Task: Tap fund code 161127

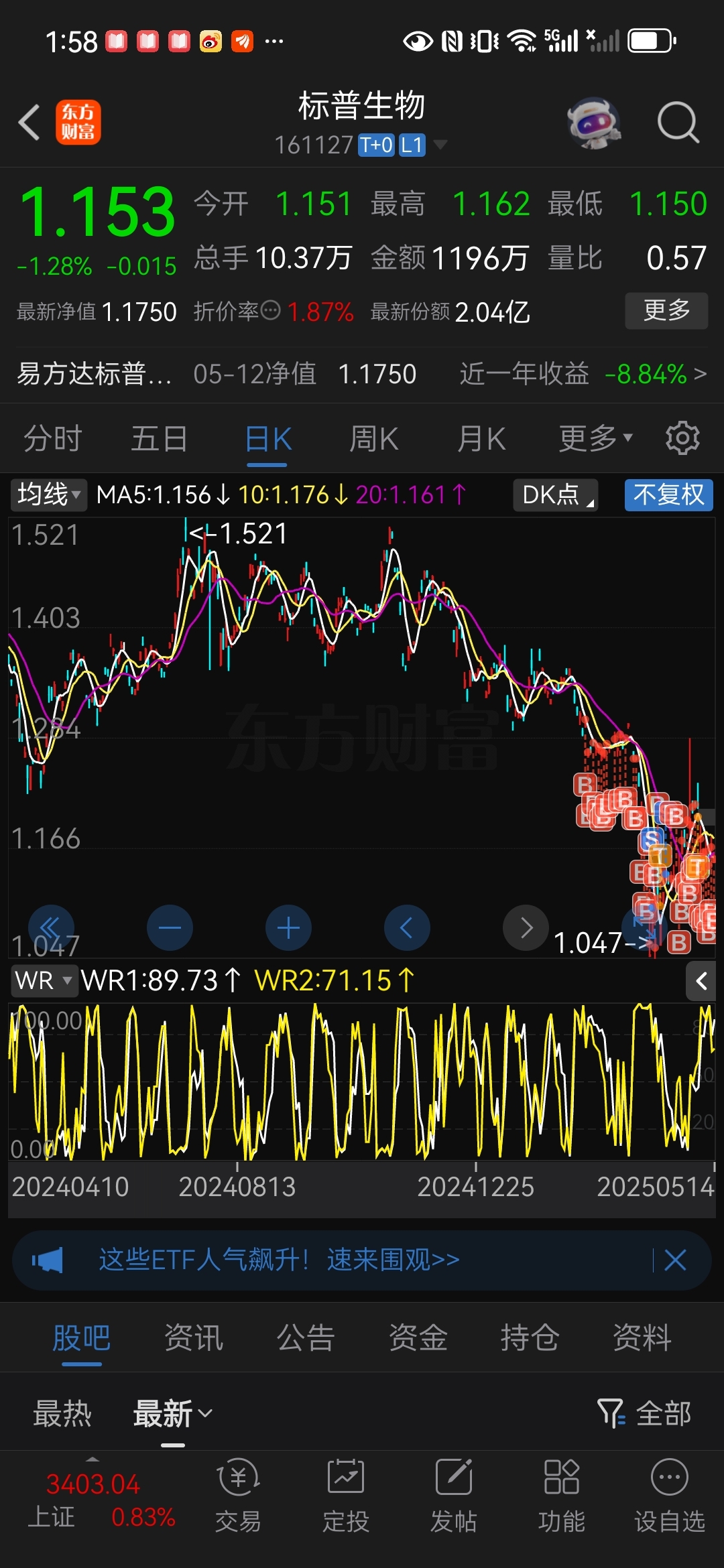Action: click(x=314, y=145)
